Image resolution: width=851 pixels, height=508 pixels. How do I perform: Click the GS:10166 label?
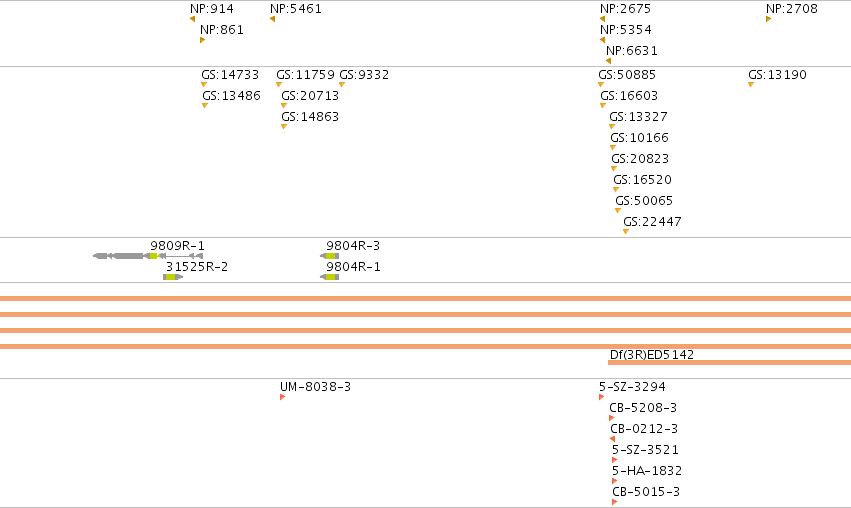pos(639,138)
